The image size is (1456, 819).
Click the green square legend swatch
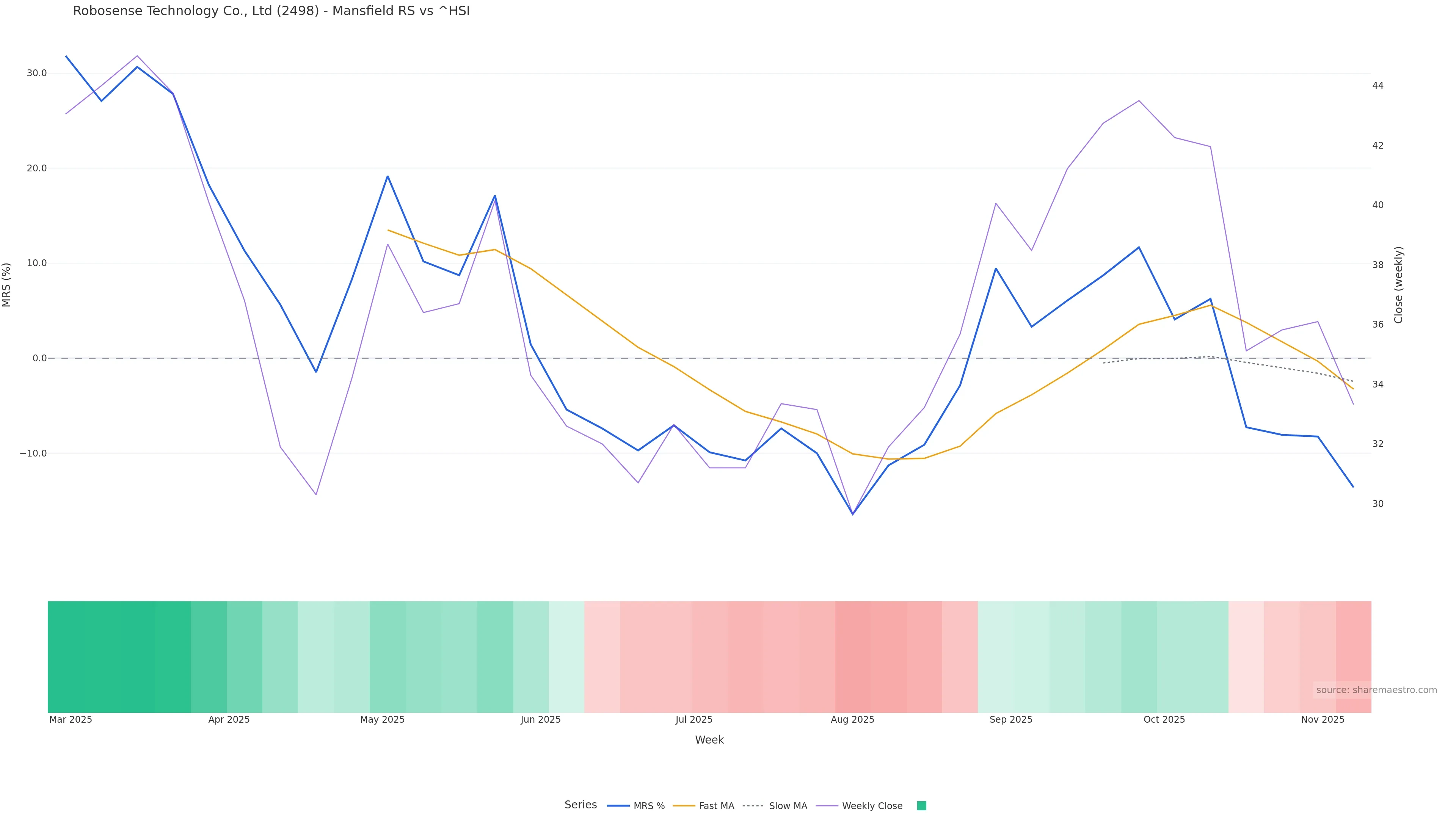point(921,806)
